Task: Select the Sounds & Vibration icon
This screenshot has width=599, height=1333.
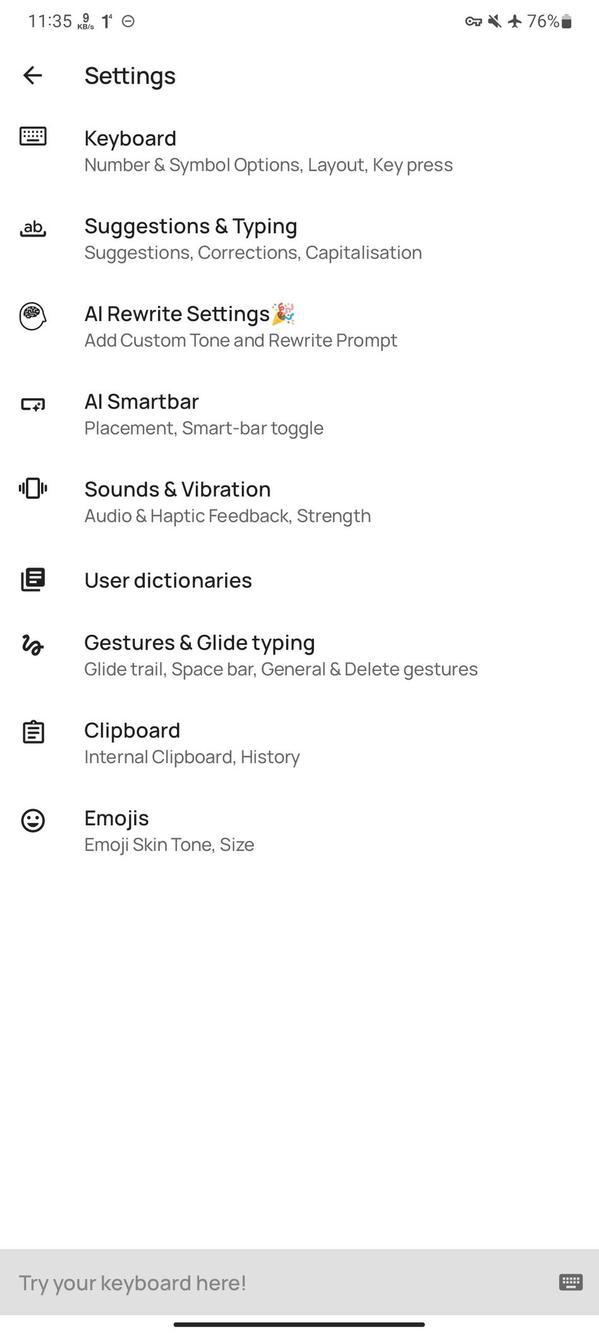Action: click(33, 489)
